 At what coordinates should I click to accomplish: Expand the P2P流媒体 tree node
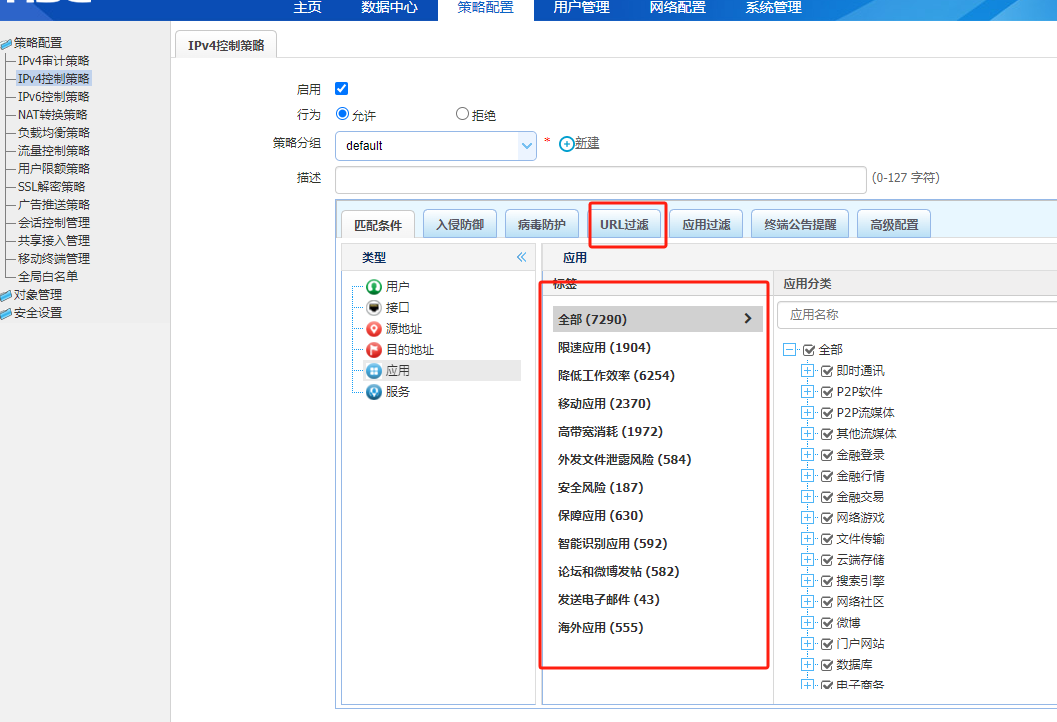[808, 412]
